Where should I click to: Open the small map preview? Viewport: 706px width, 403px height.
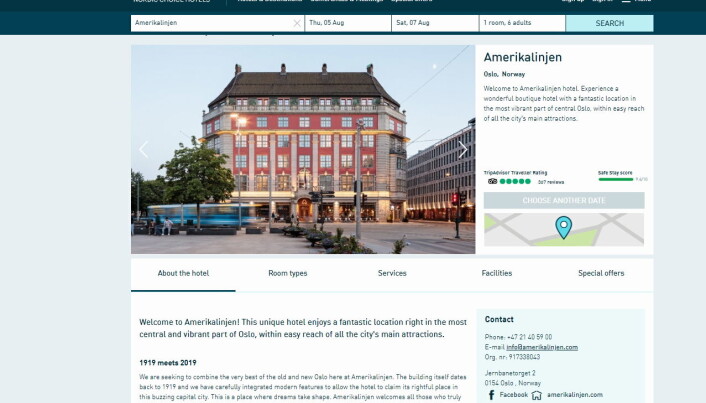click(x=564, y=230)
